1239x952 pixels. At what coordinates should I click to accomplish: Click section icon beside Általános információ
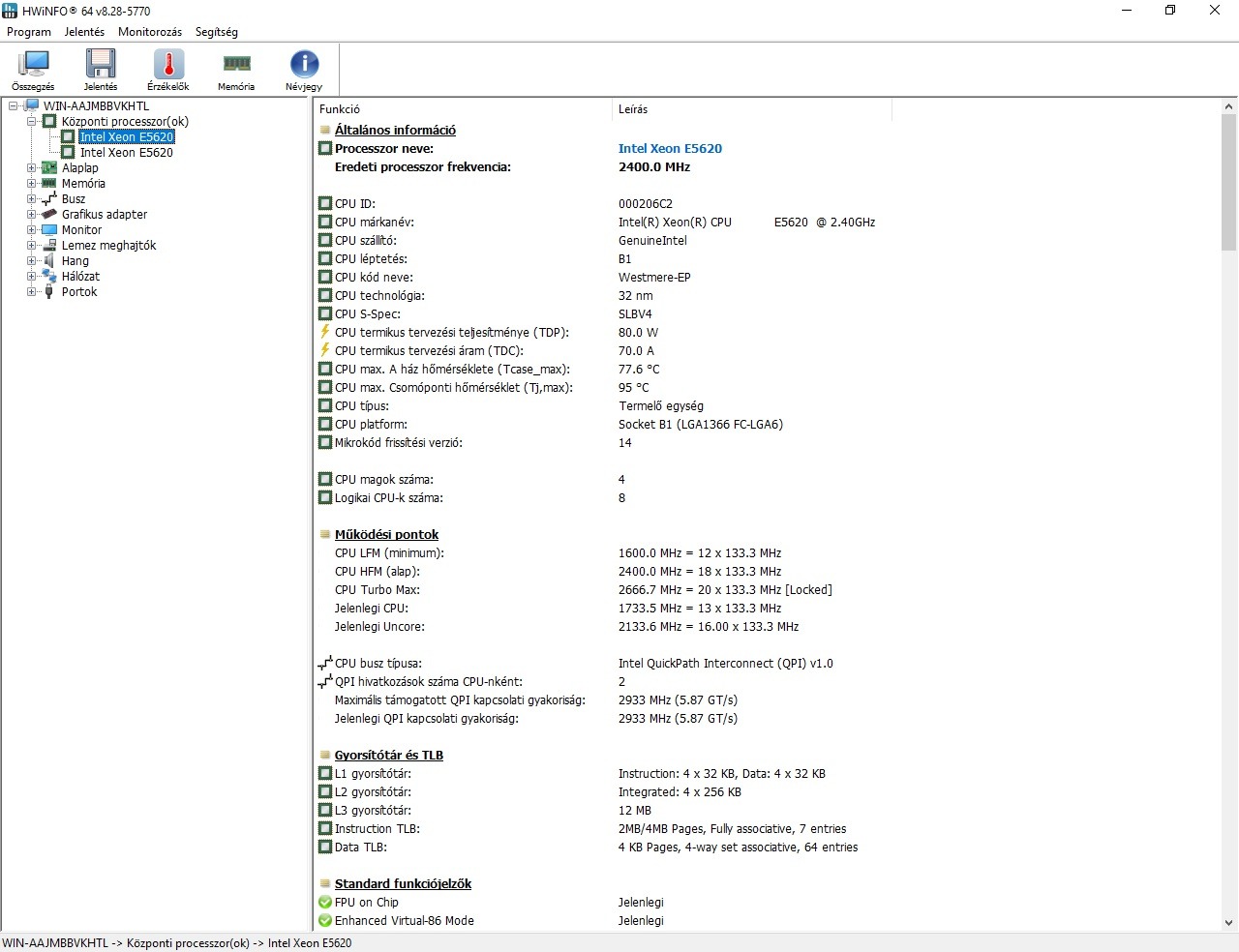pyautogui.click(x=325, y=130)
